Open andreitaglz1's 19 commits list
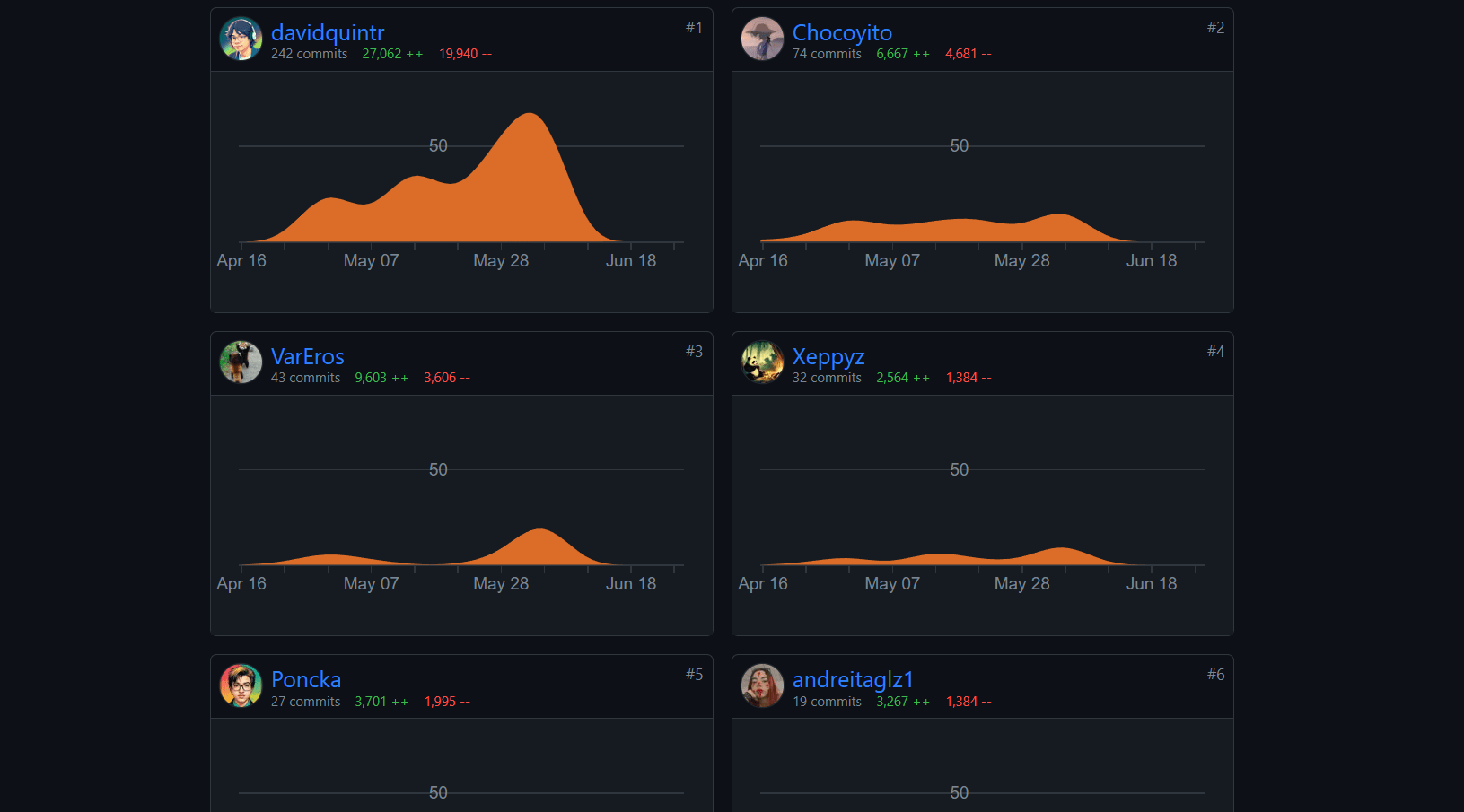Viewport: 1464px width, 812px height. point(827,702)
